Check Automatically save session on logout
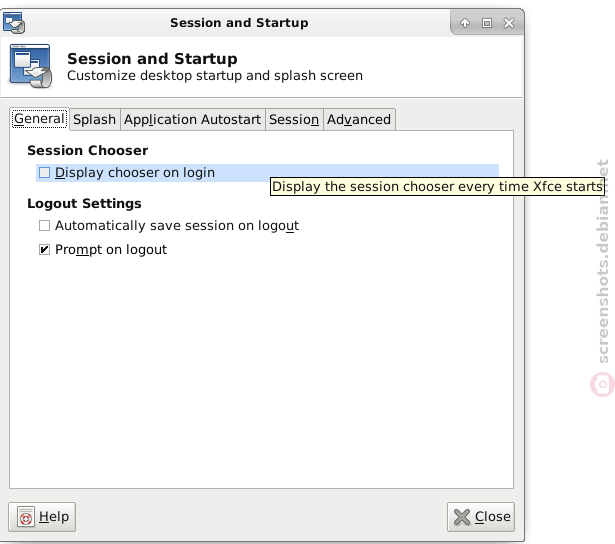 pyautogui.click(x=44, y=226)
